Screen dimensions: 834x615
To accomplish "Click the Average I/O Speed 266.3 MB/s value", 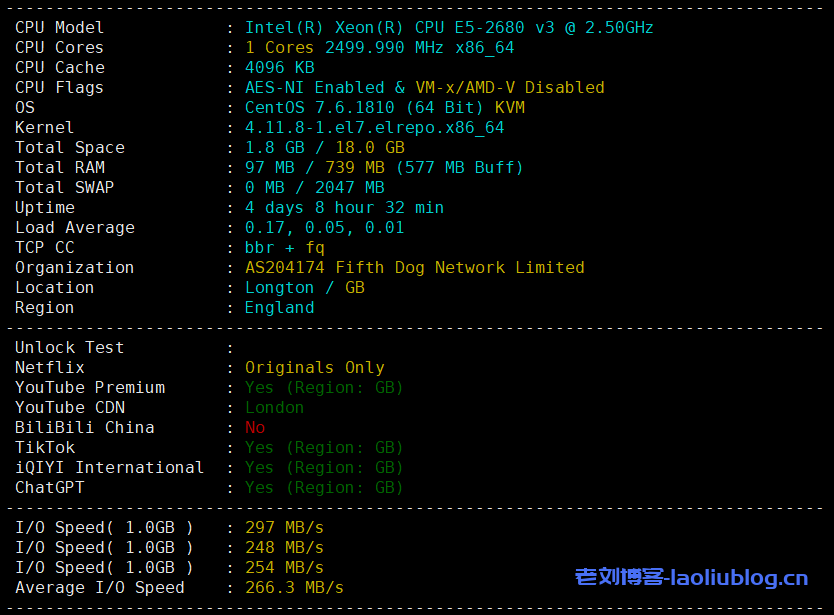I will point(294,588).
